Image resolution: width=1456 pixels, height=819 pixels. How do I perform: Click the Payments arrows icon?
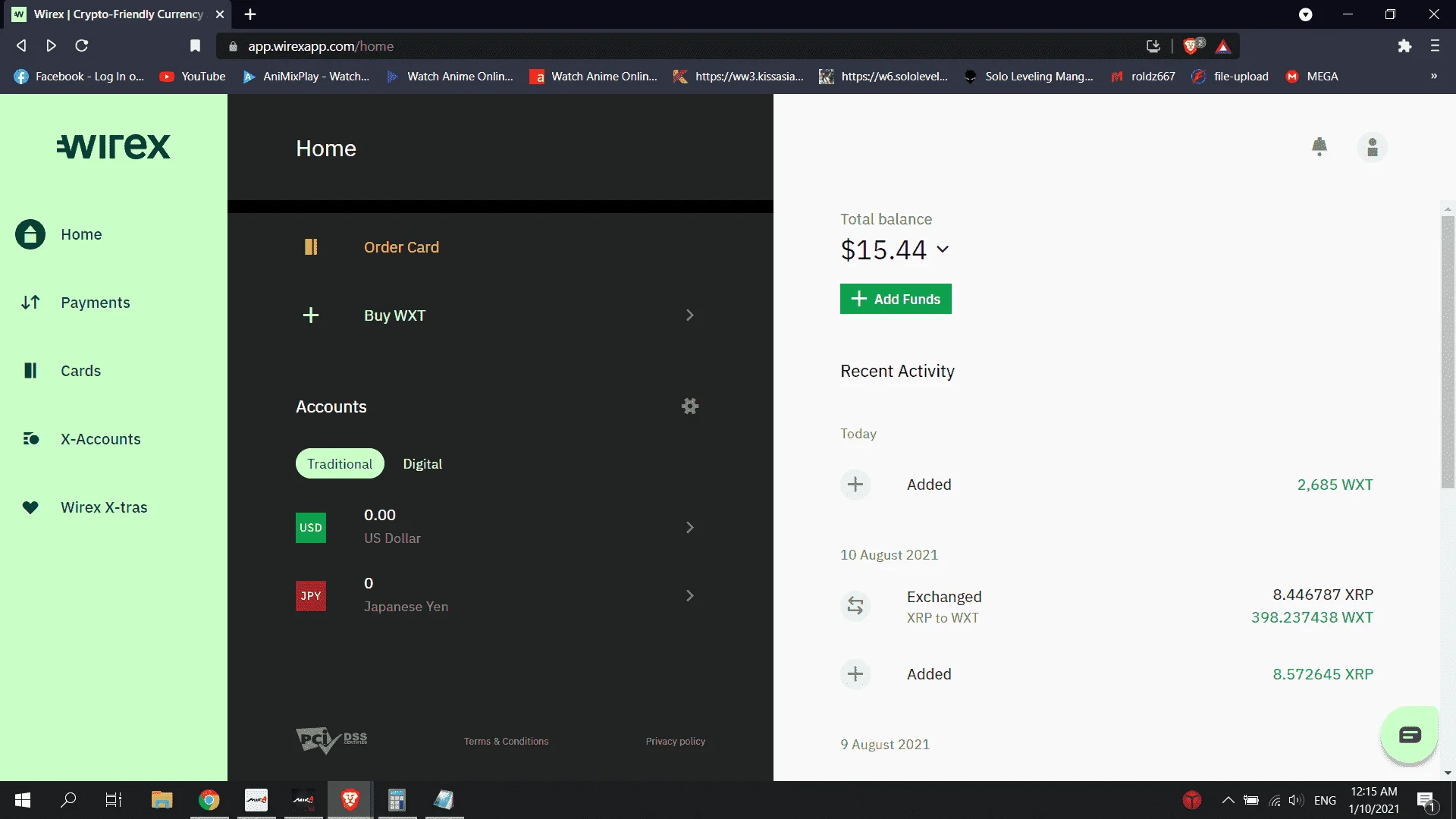[30, 303]
